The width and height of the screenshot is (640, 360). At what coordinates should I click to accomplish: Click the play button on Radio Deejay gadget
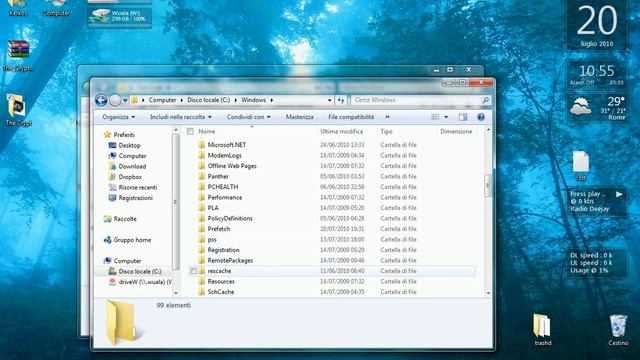[619, 194]
